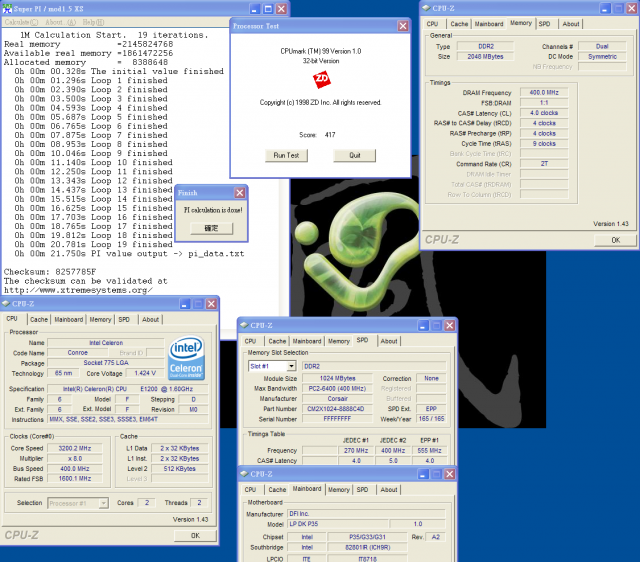Open the Help menu in Super PI
Screen dimensions: 640x562
point(93,22)
